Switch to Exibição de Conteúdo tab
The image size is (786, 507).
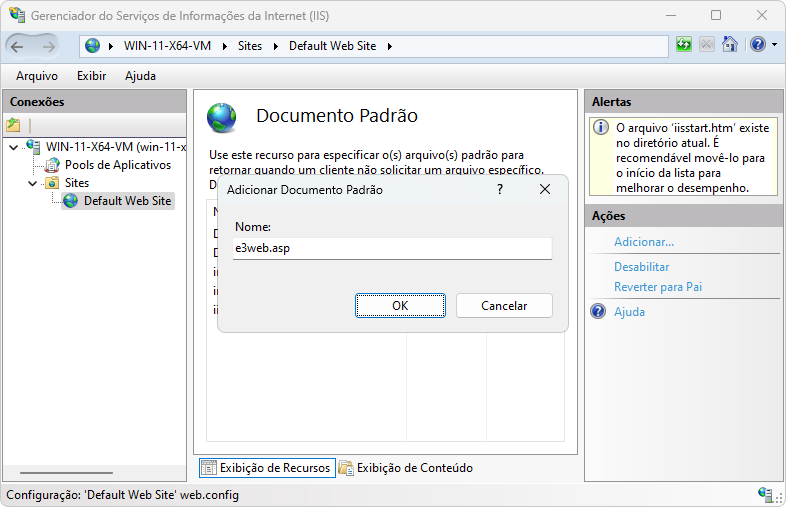(405, 468)
